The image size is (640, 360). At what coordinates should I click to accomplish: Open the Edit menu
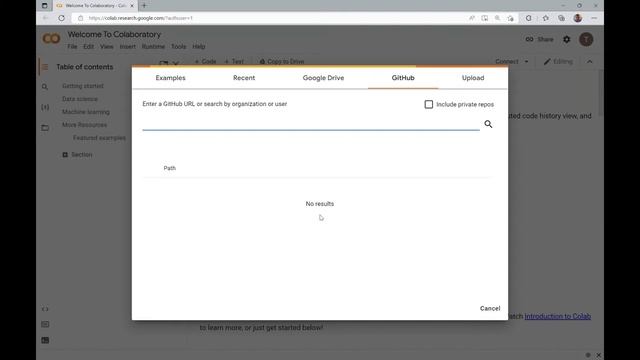89,47
